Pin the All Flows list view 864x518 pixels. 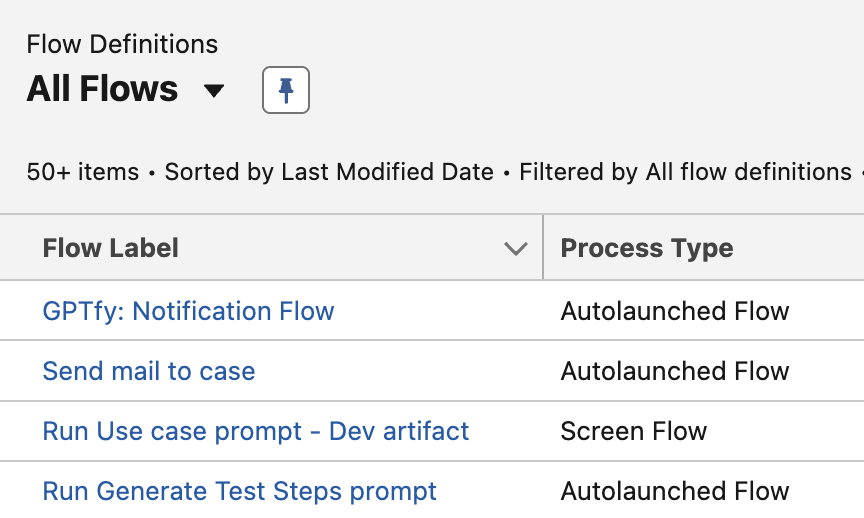coord(285,90)
